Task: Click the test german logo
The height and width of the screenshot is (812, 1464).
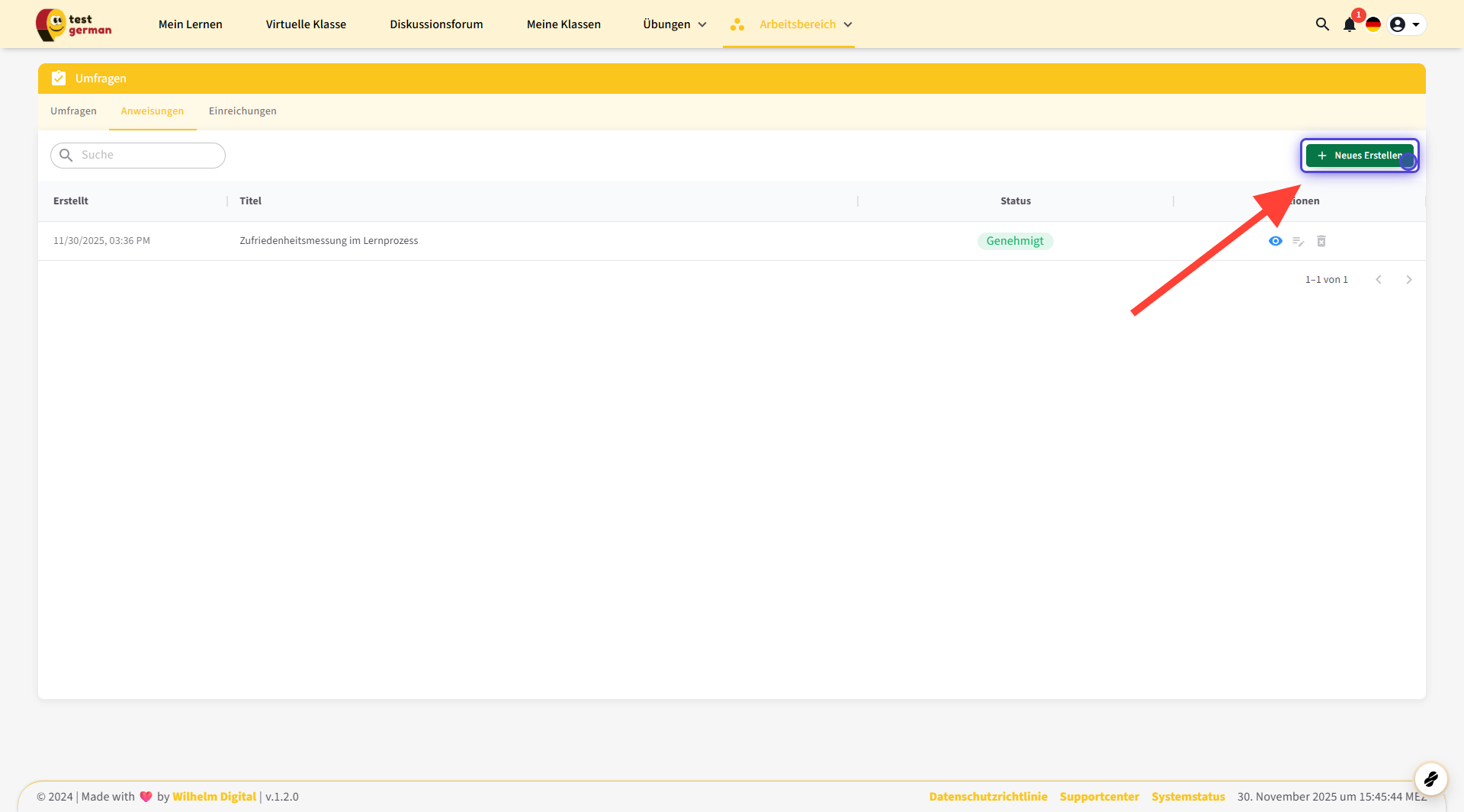Action: tap(74, 24)
